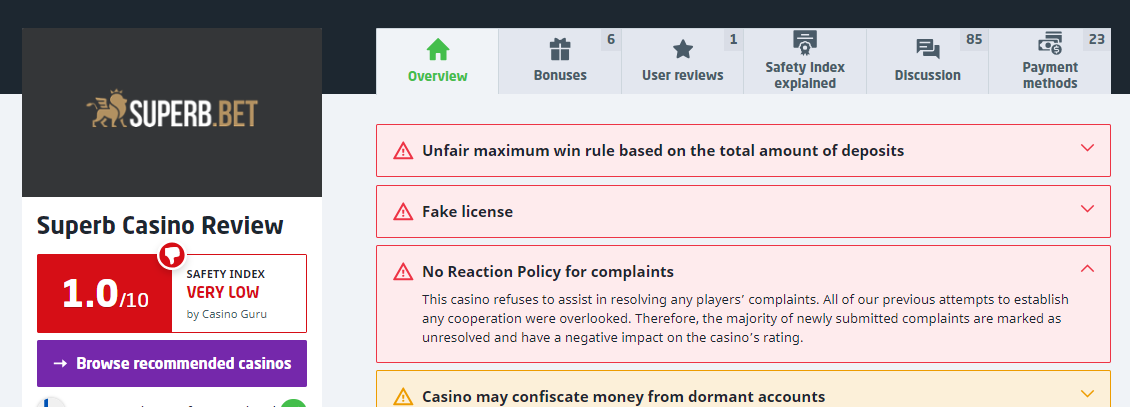Select the Overview tab label
The image size is (1130, 407).
click(x=438, y=76)
